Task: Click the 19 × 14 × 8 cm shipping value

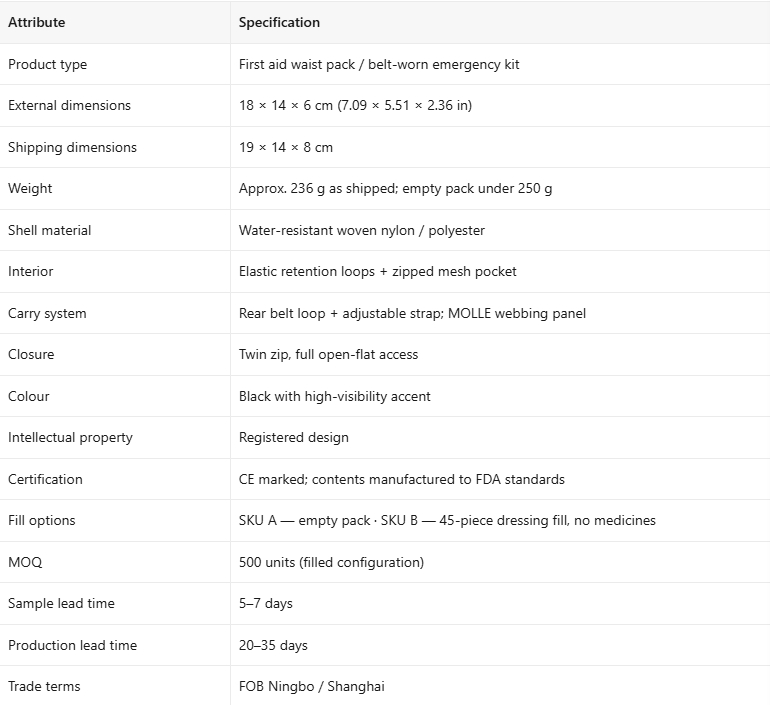Action: click(x=286, y=147)
